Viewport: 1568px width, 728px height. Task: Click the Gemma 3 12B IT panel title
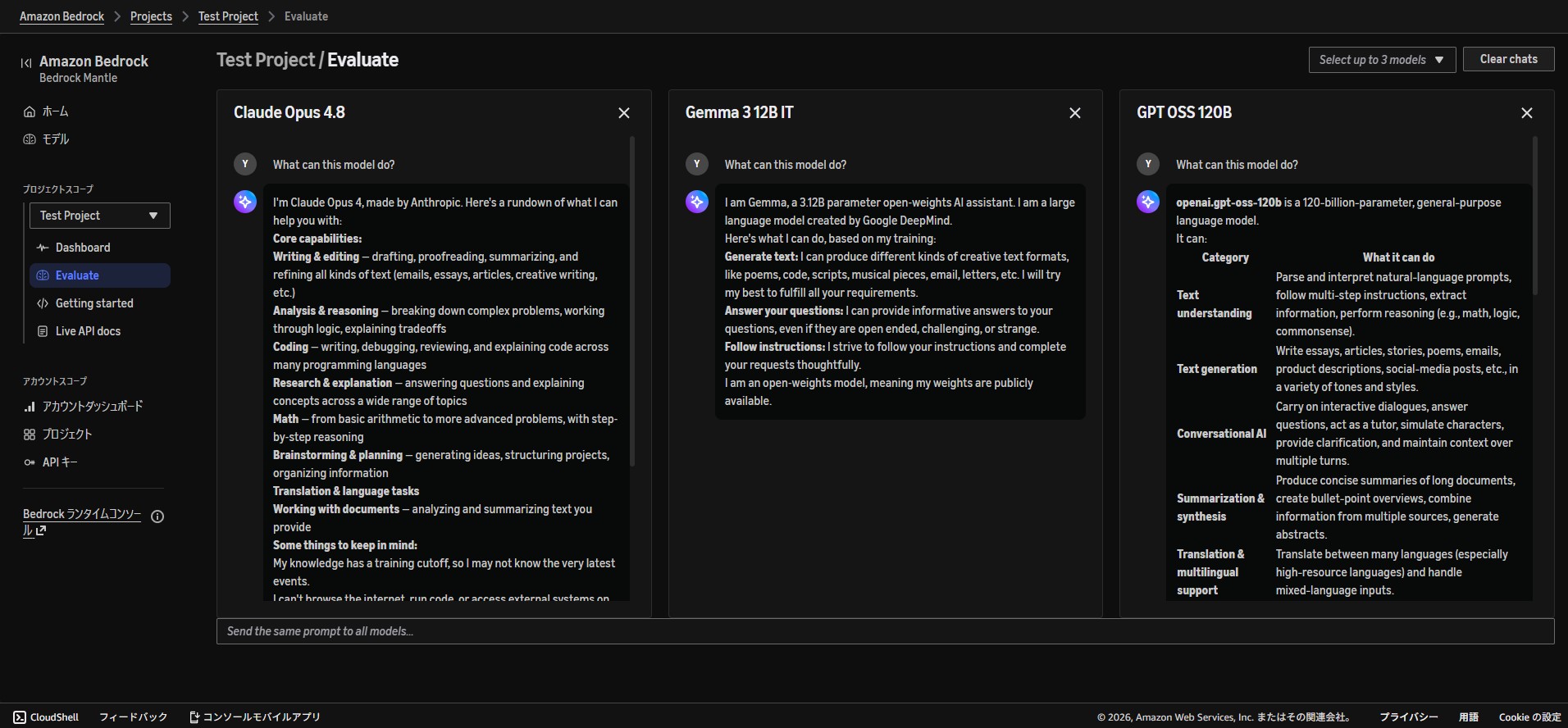(739, 113)
